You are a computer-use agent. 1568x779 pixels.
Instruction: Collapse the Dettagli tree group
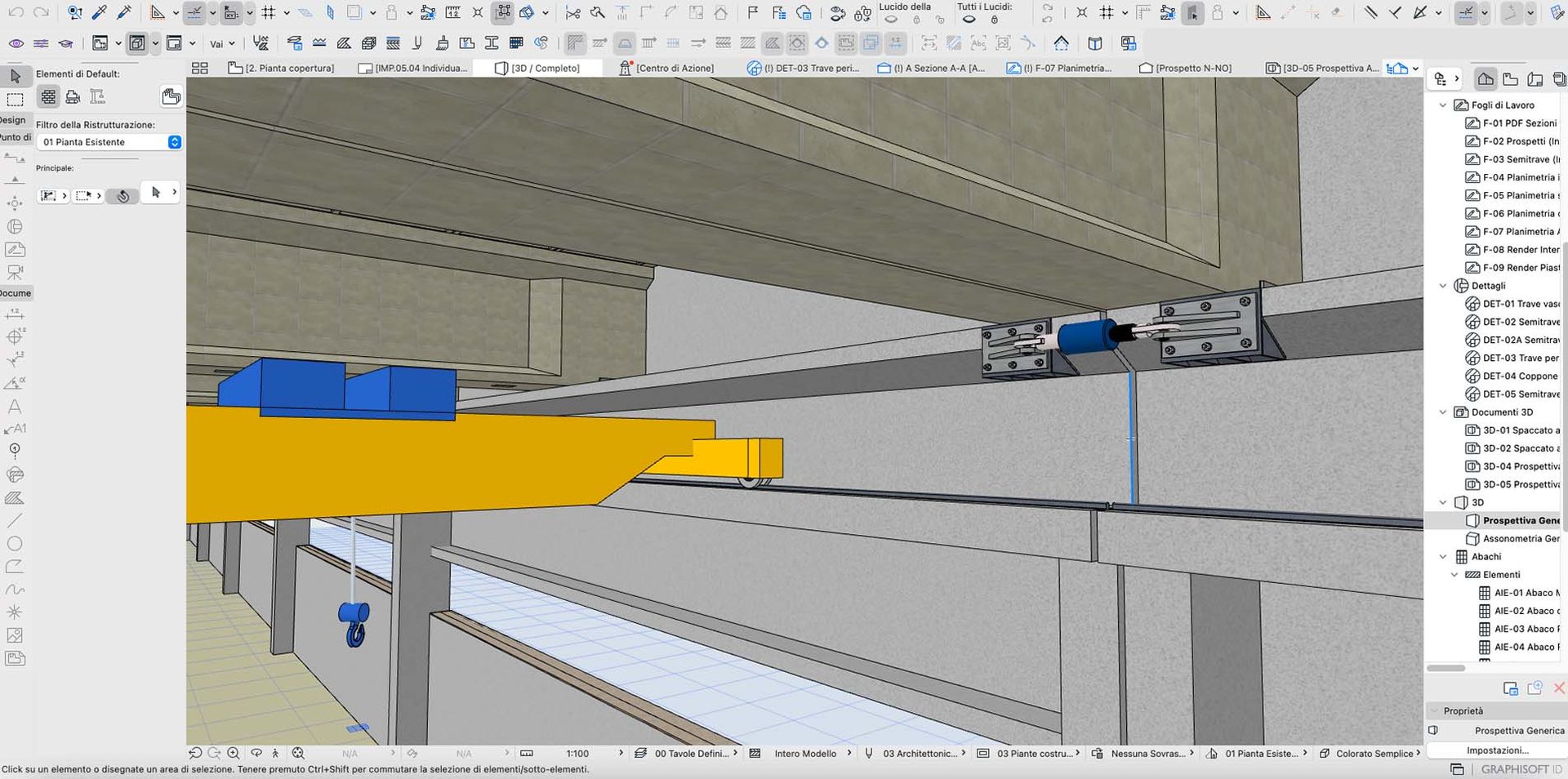click(x=1443, y=286)
